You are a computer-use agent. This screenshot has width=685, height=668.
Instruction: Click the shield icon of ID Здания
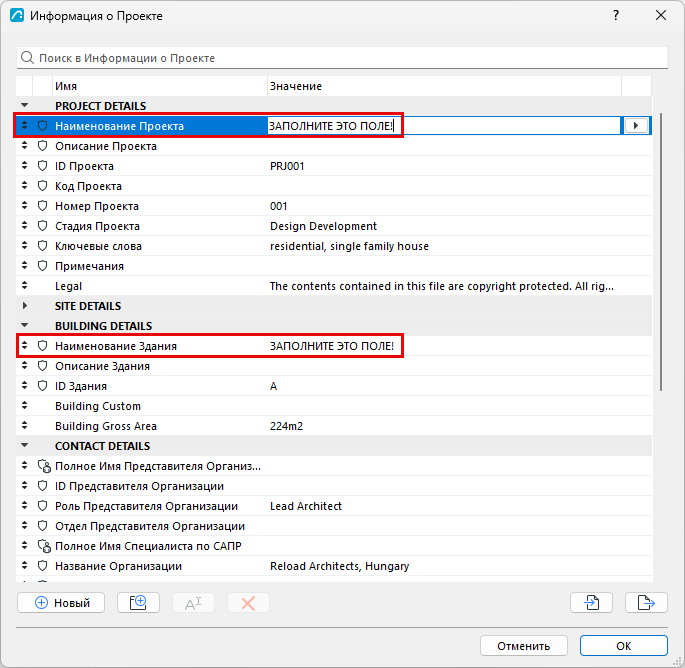[x=42, y=386]
